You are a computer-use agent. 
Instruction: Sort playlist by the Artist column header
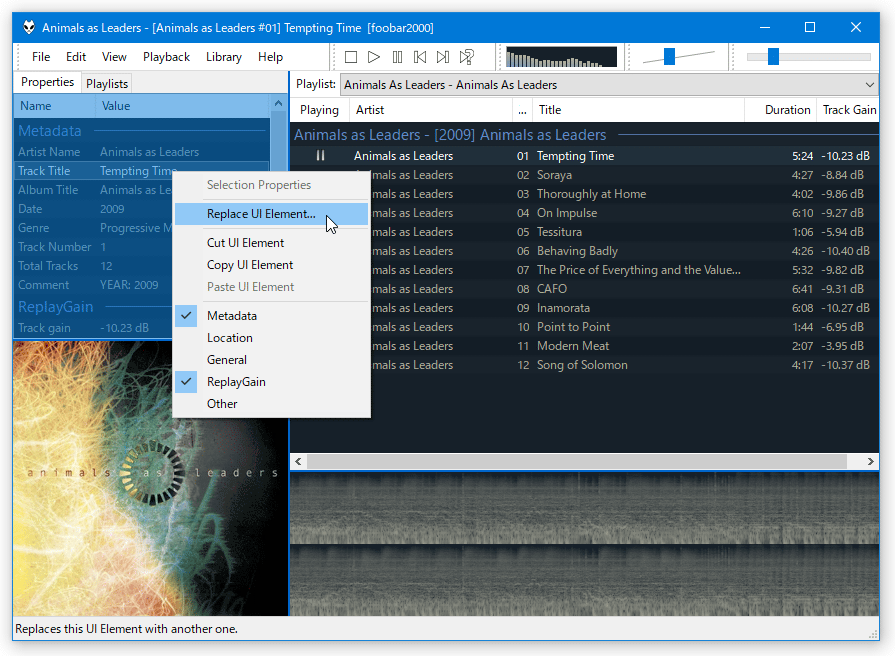[x=431, y=110]
